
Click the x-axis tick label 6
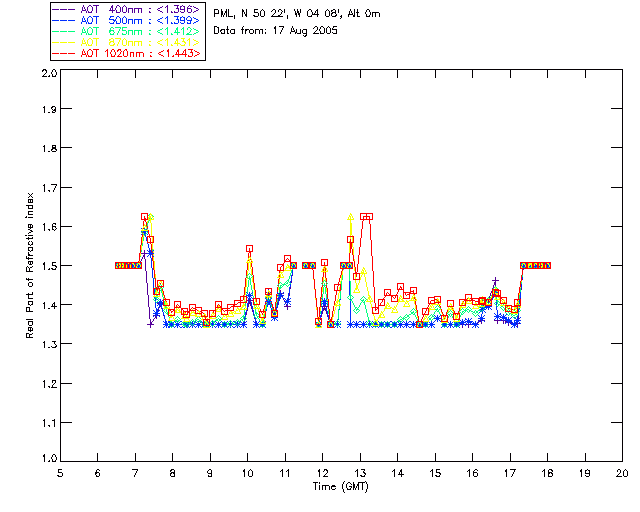point(98,473)
